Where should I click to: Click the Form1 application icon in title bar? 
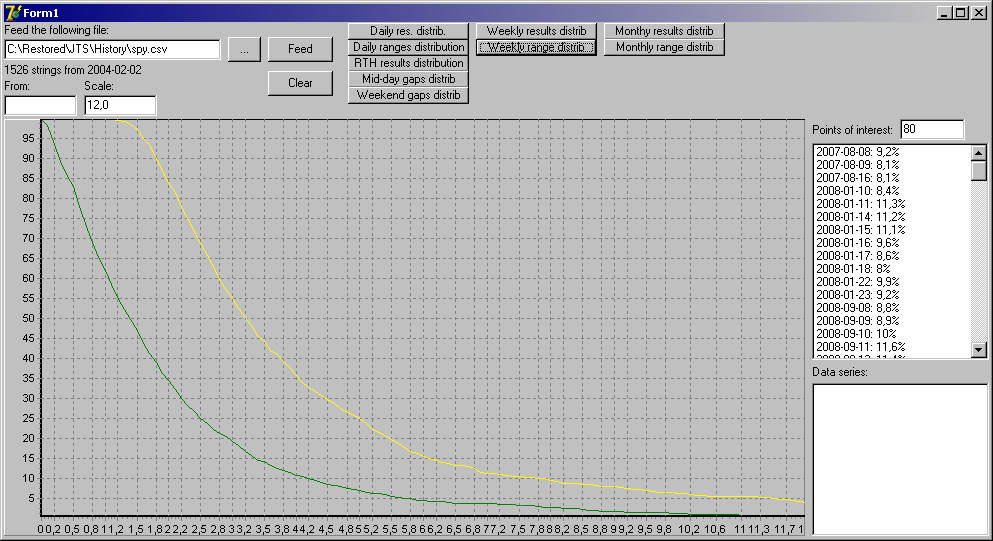12,12
